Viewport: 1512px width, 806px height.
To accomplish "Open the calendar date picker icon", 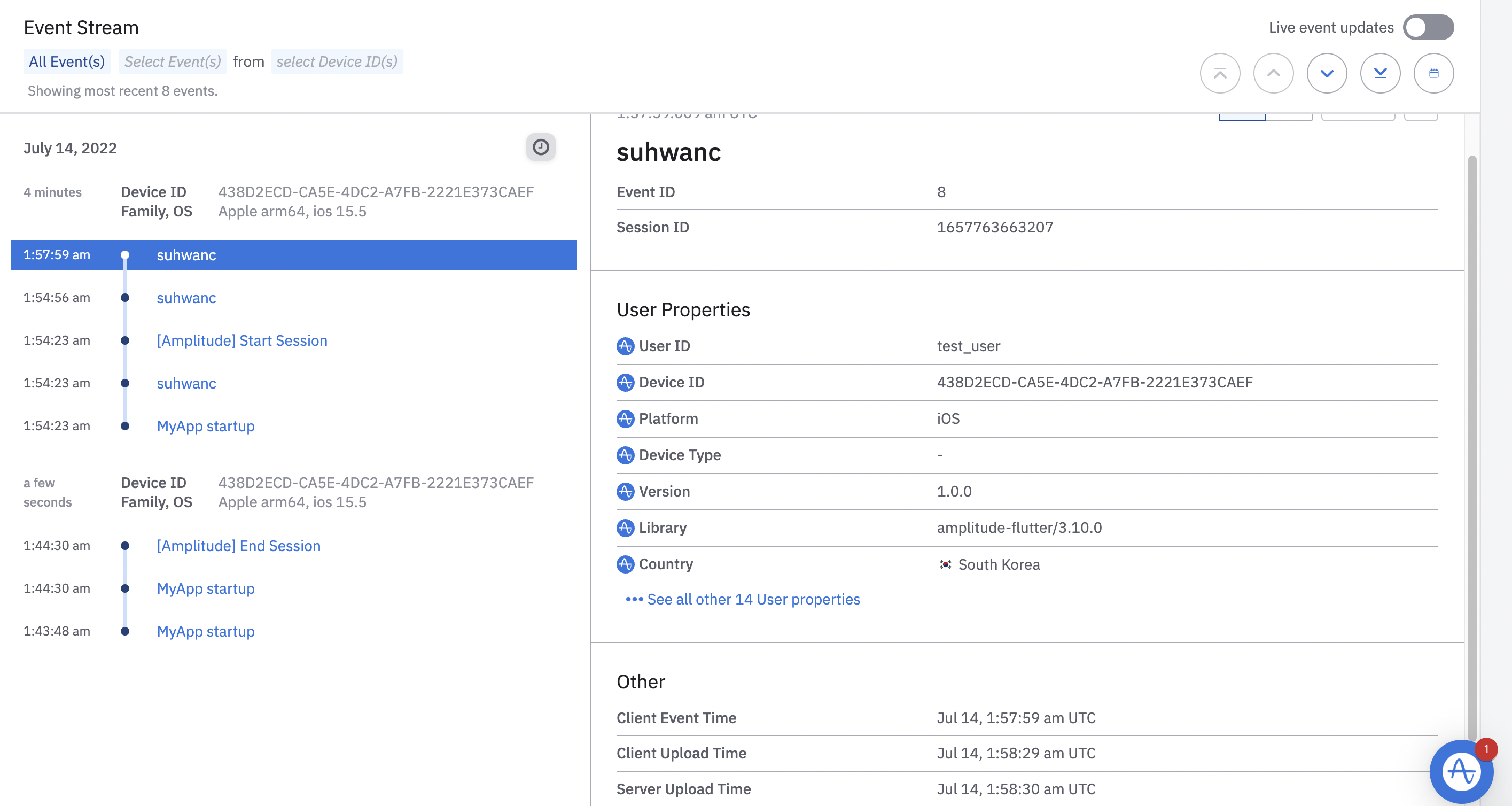I will click(x=1433, y=73).
